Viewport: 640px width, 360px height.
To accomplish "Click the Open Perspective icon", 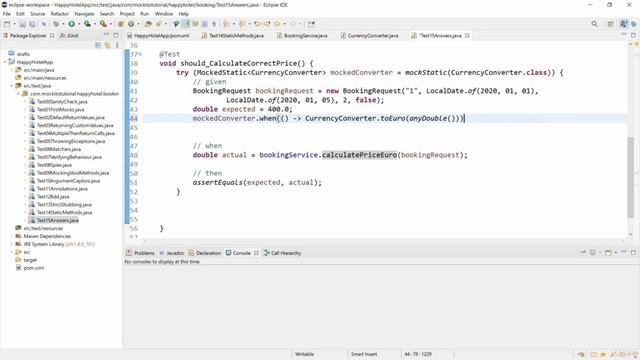I will pos(611,24).
